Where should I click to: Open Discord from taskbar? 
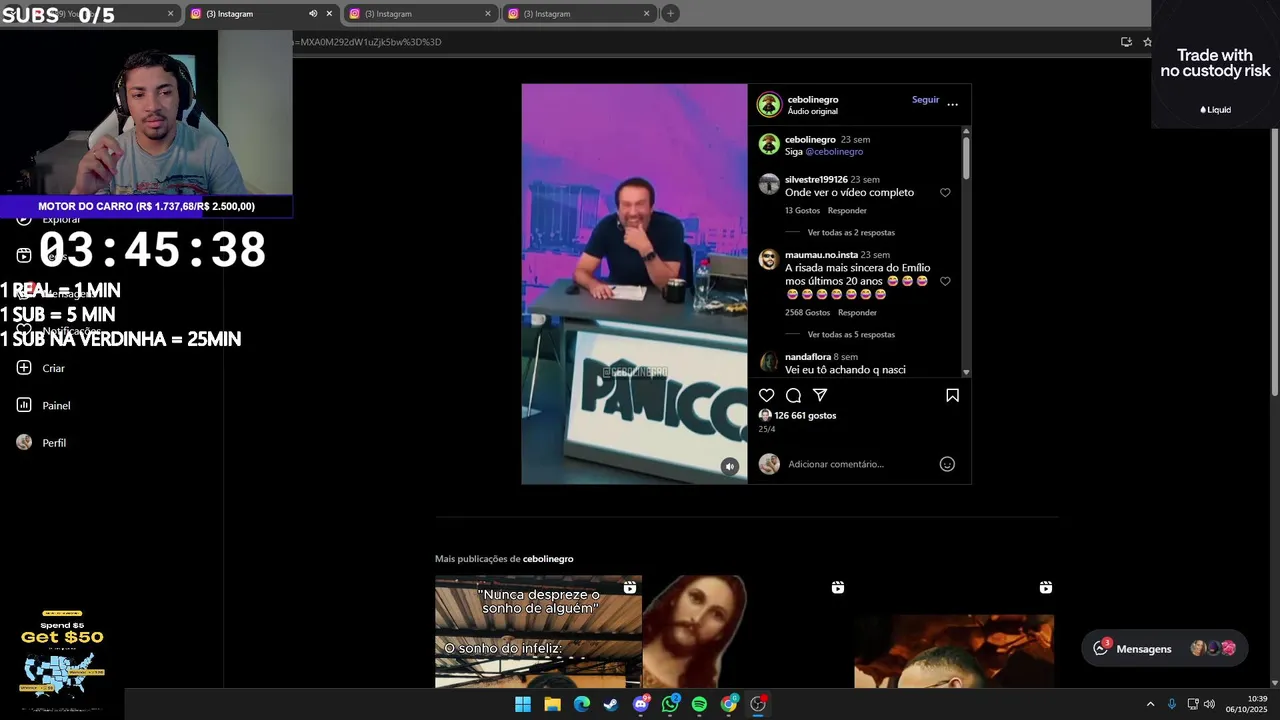tap(641, 704)
